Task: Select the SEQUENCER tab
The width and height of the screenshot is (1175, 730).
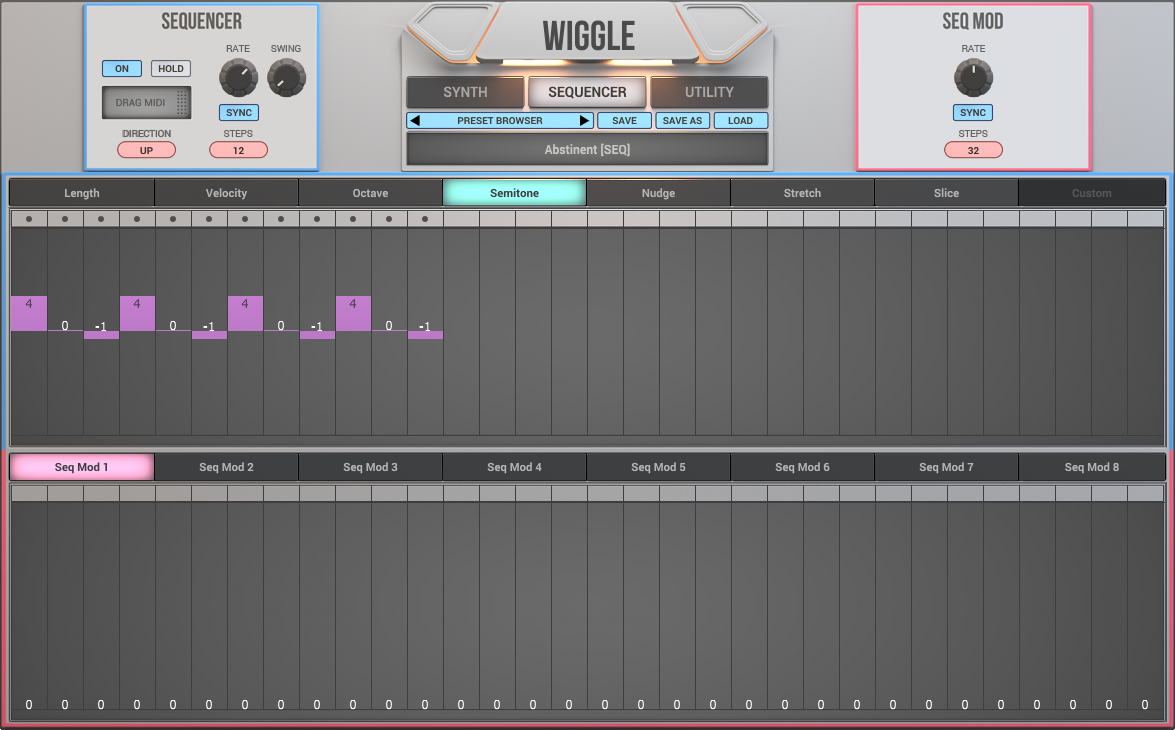Action: pos(587,92)
